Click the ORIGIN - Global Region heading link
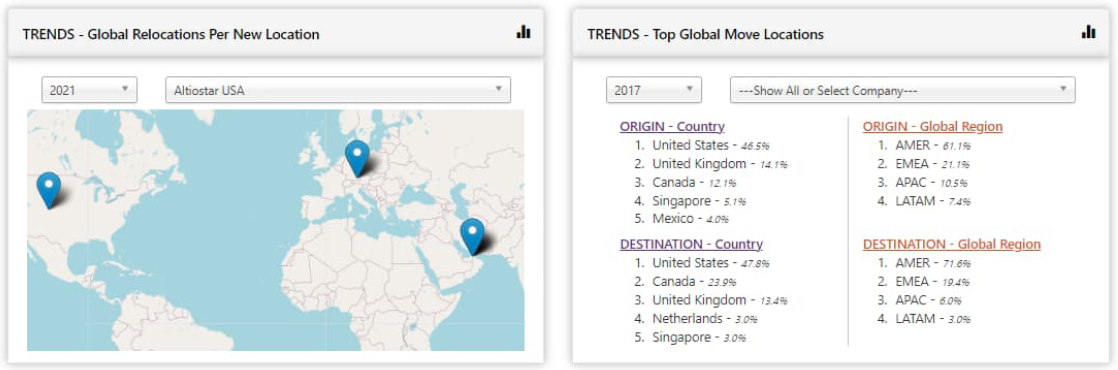 (933, 127)
